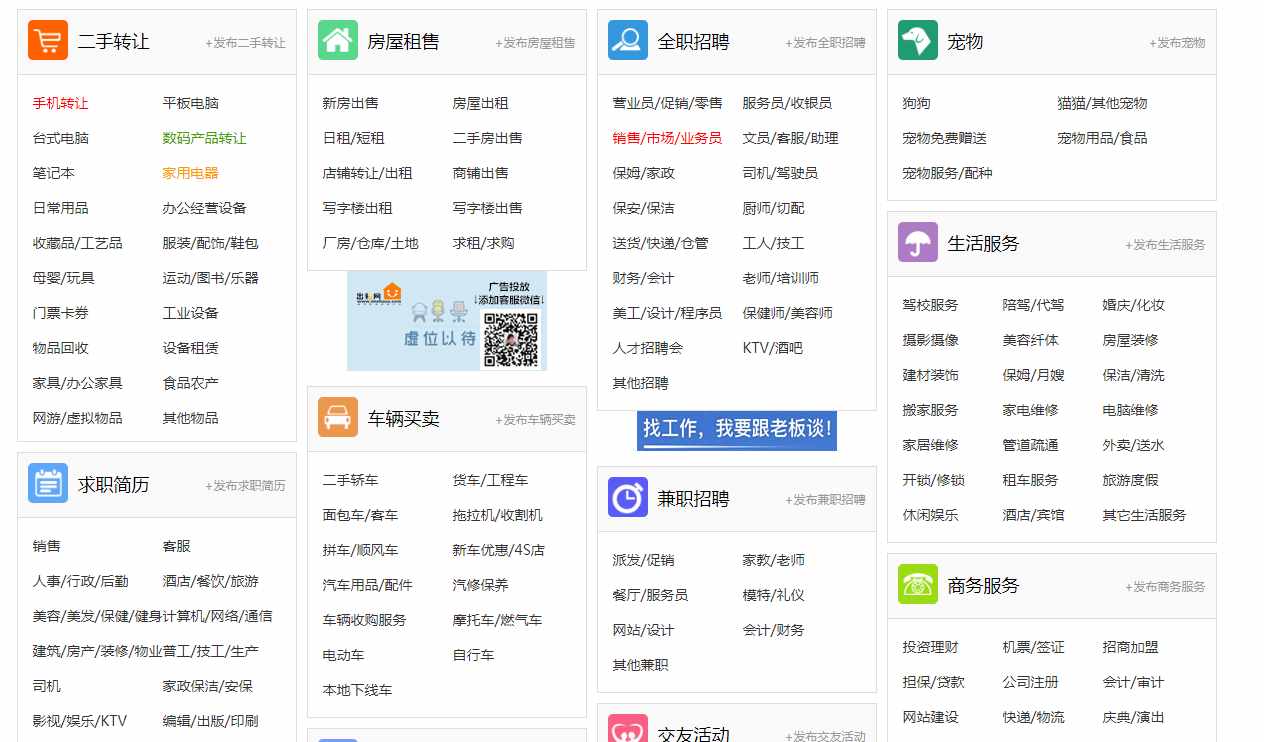Select 销售/市场/业务员 job category
This screenshot has height=742, width=1264.
tap(667, 138)
